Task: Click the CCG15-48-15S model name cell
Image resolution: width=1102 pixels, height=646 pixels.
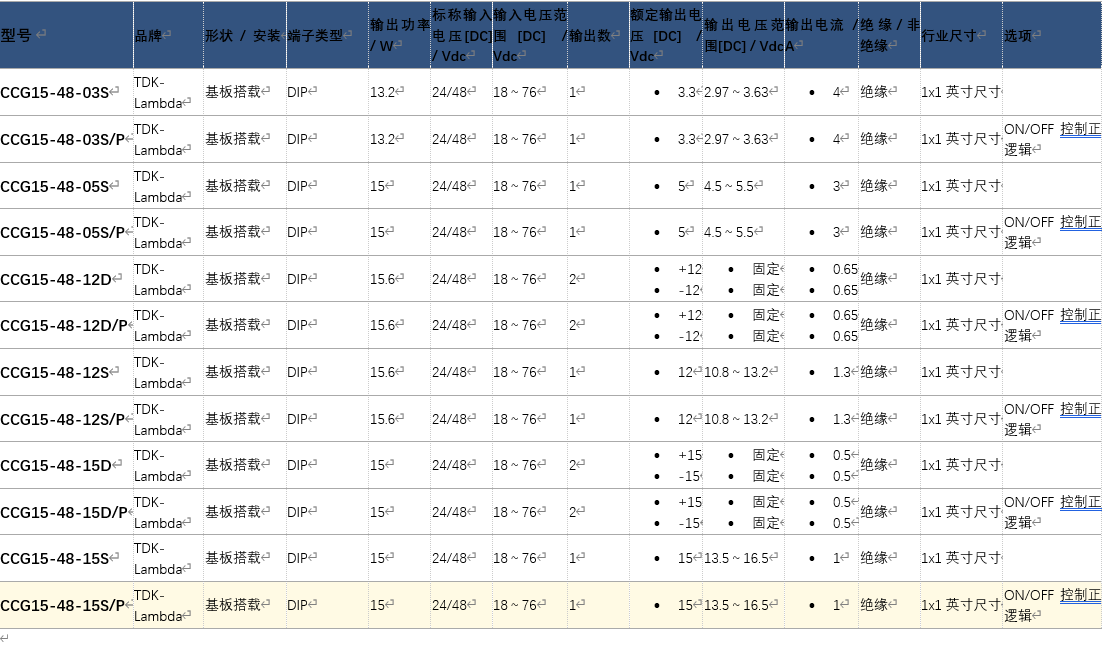Action: tap(56, 559)
